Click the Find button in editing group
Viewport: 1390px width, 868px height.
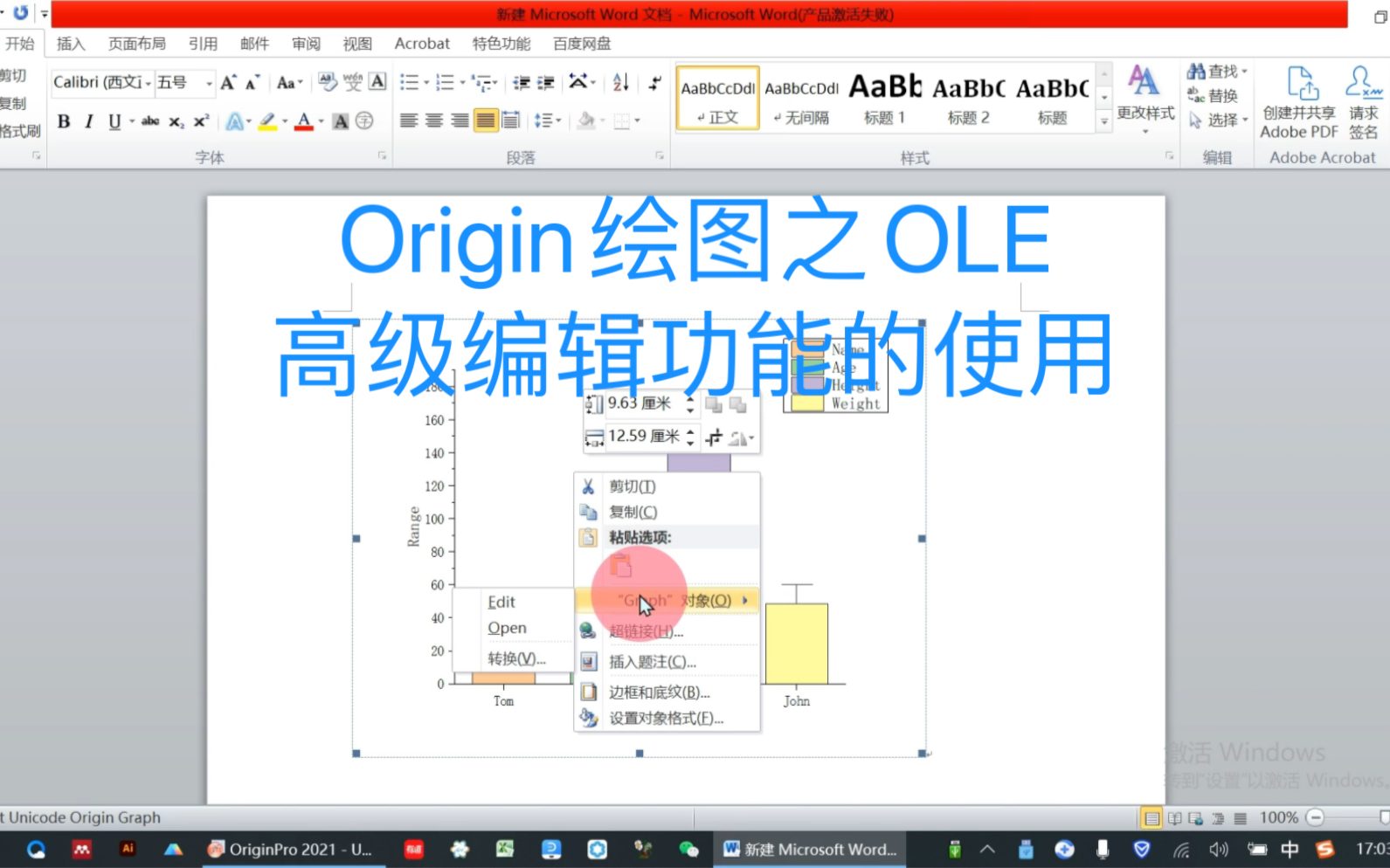pos(1216,71)
